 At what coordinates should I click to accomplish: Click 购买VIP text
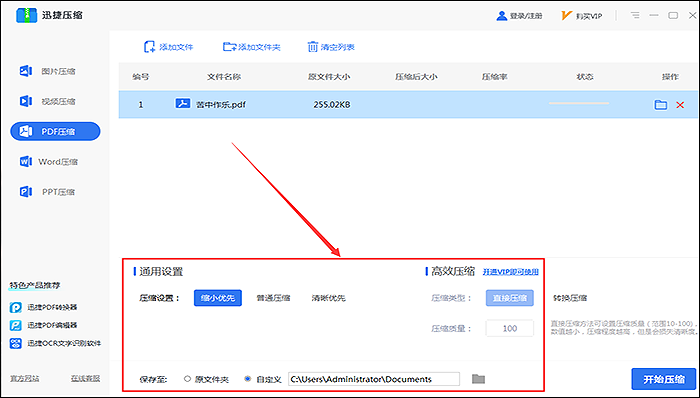click(589, 16)
